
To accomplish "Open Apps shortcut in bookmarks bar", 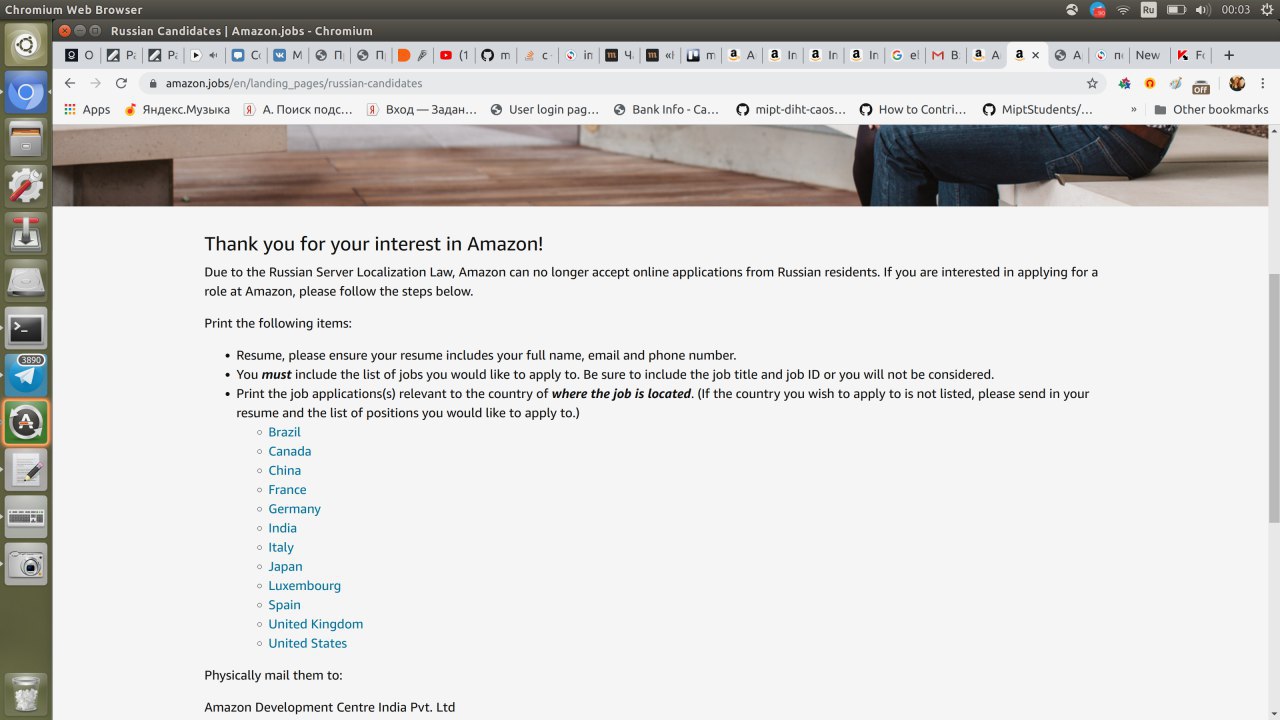I will click(x=87, y=109).
